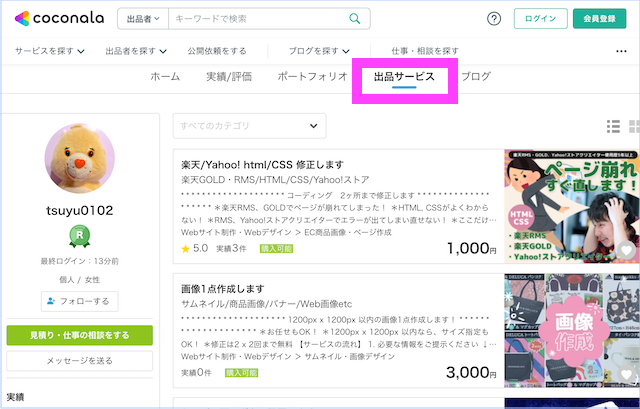The height and width of the screenshot is (409, 640).
Task: Favorite the 楽天/Yahoo! service heart icon
Action: (x=626, y=250)
